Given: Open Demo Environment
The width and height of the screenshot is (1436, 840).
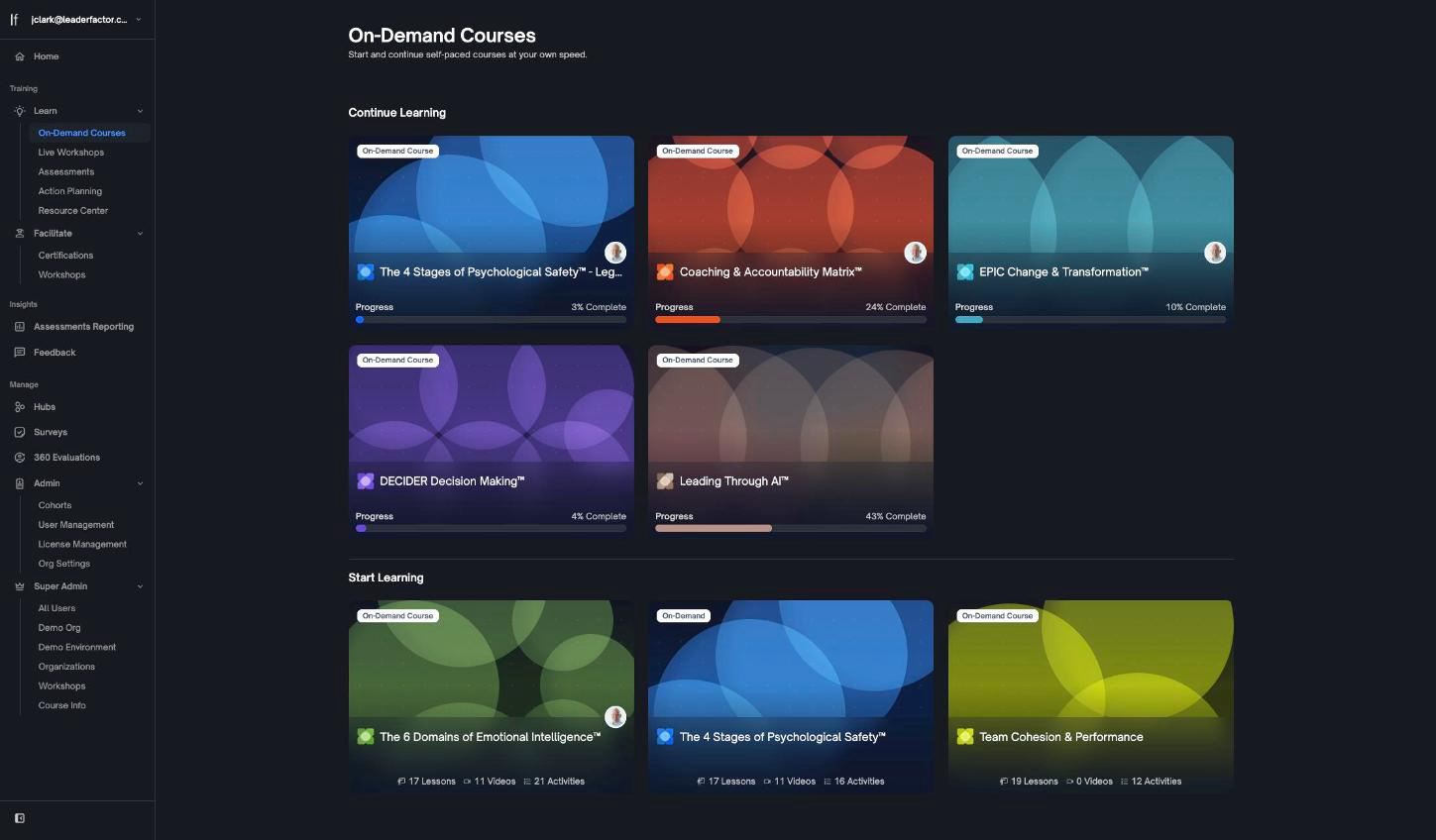Looking at the screenshot, I should tap(77, 648).
